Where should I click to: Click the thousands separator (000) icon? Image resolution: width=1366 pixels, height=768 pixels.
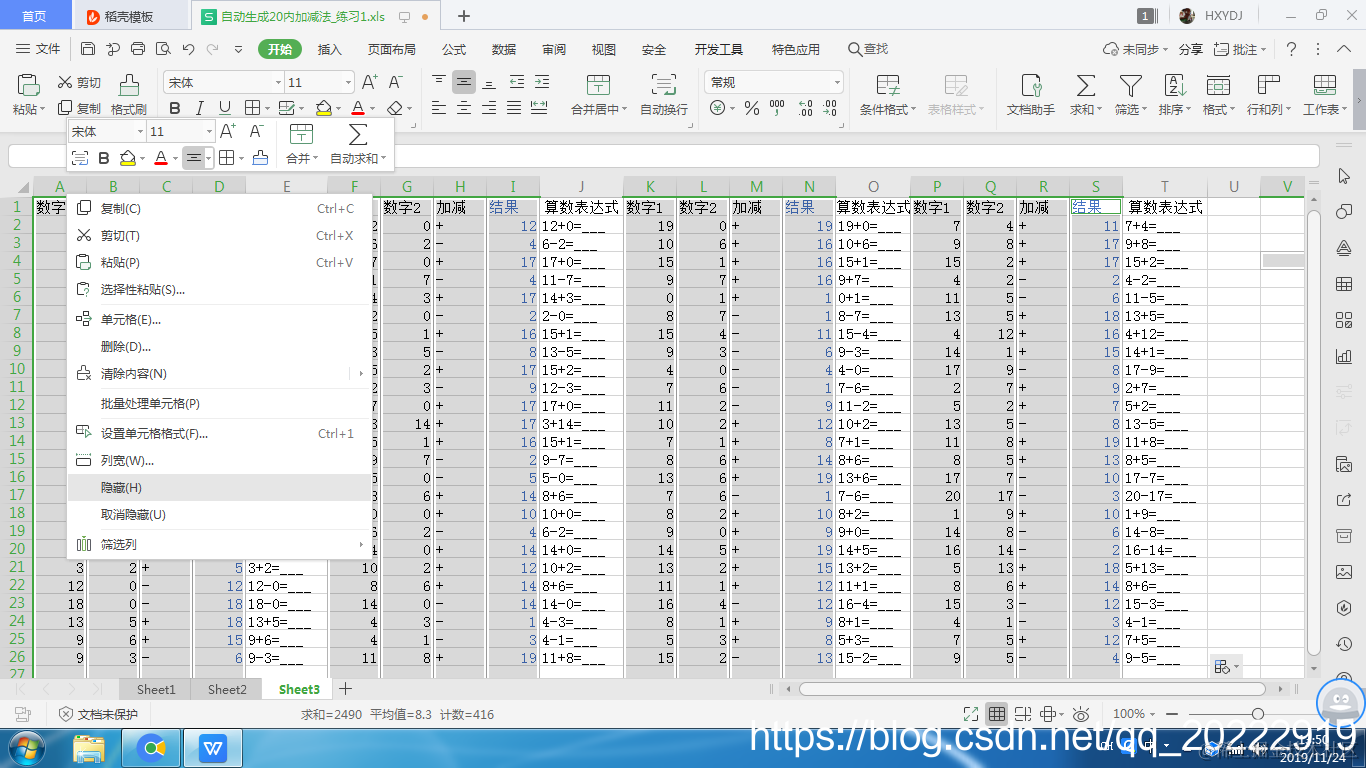779,108
